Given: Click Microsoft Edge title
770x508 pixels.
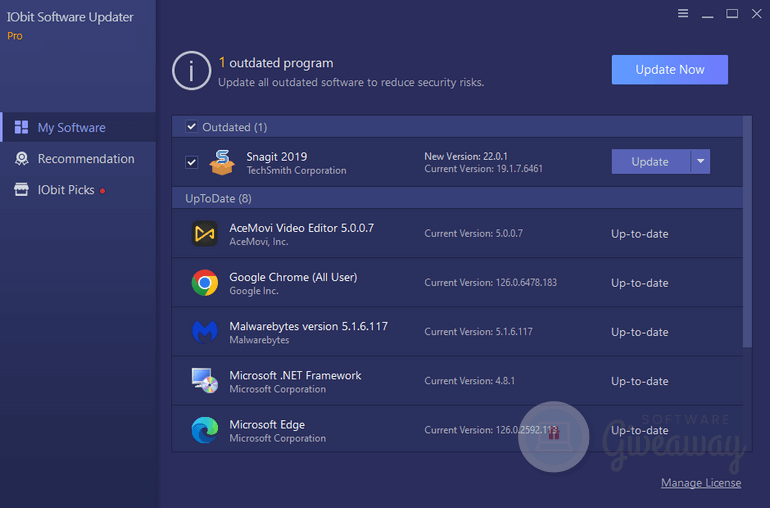Looking at the screenshot, I should coord(267,424).
